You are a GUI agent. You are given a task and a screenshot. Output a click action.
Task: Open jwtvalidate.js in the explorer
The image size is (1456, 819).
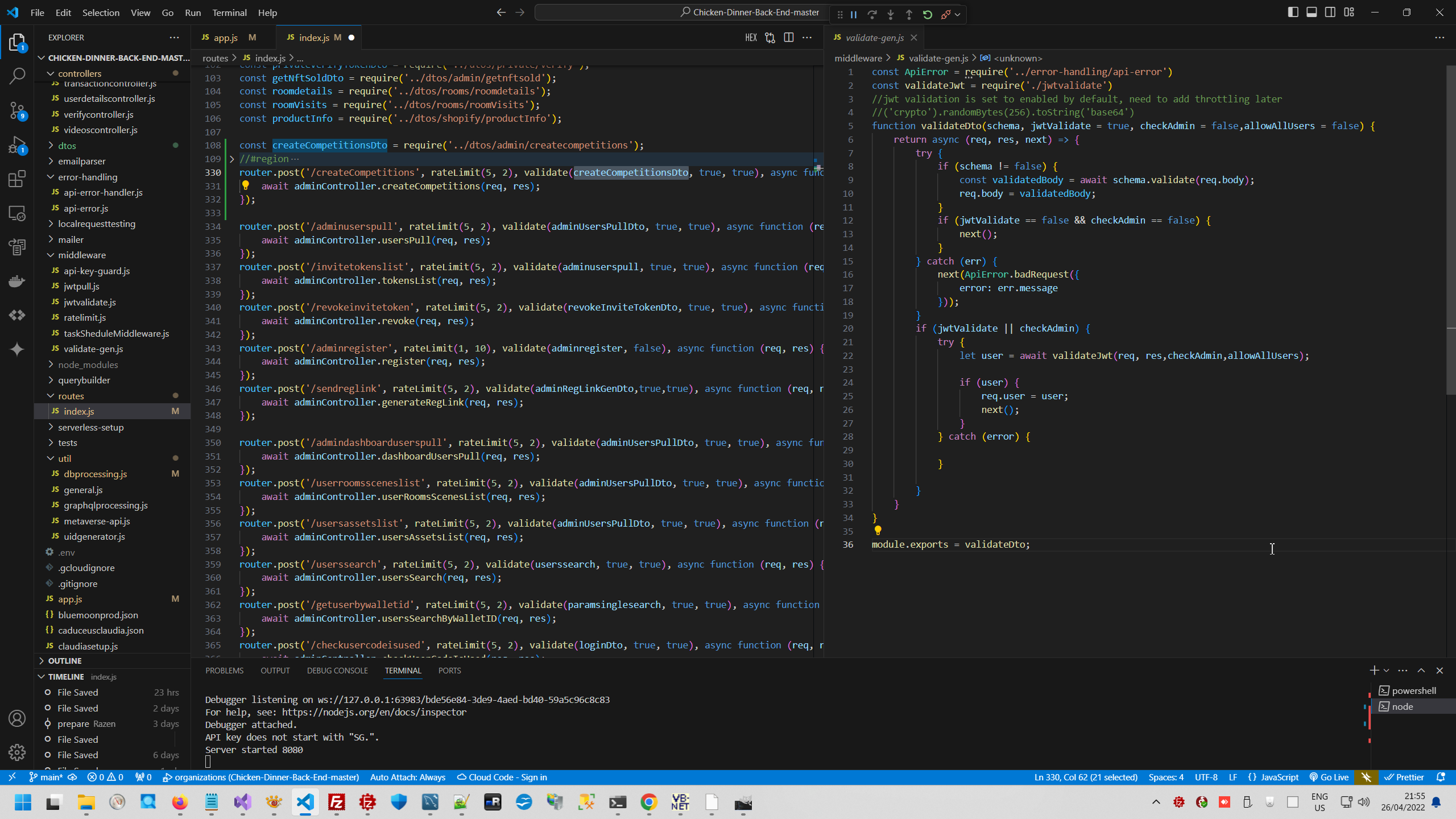[89, 302]
